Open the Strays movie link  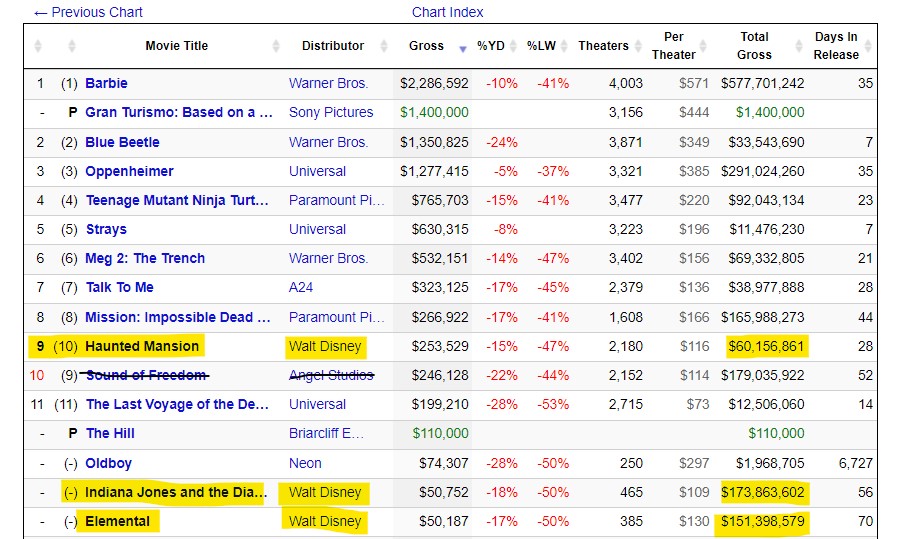[106, 229]
